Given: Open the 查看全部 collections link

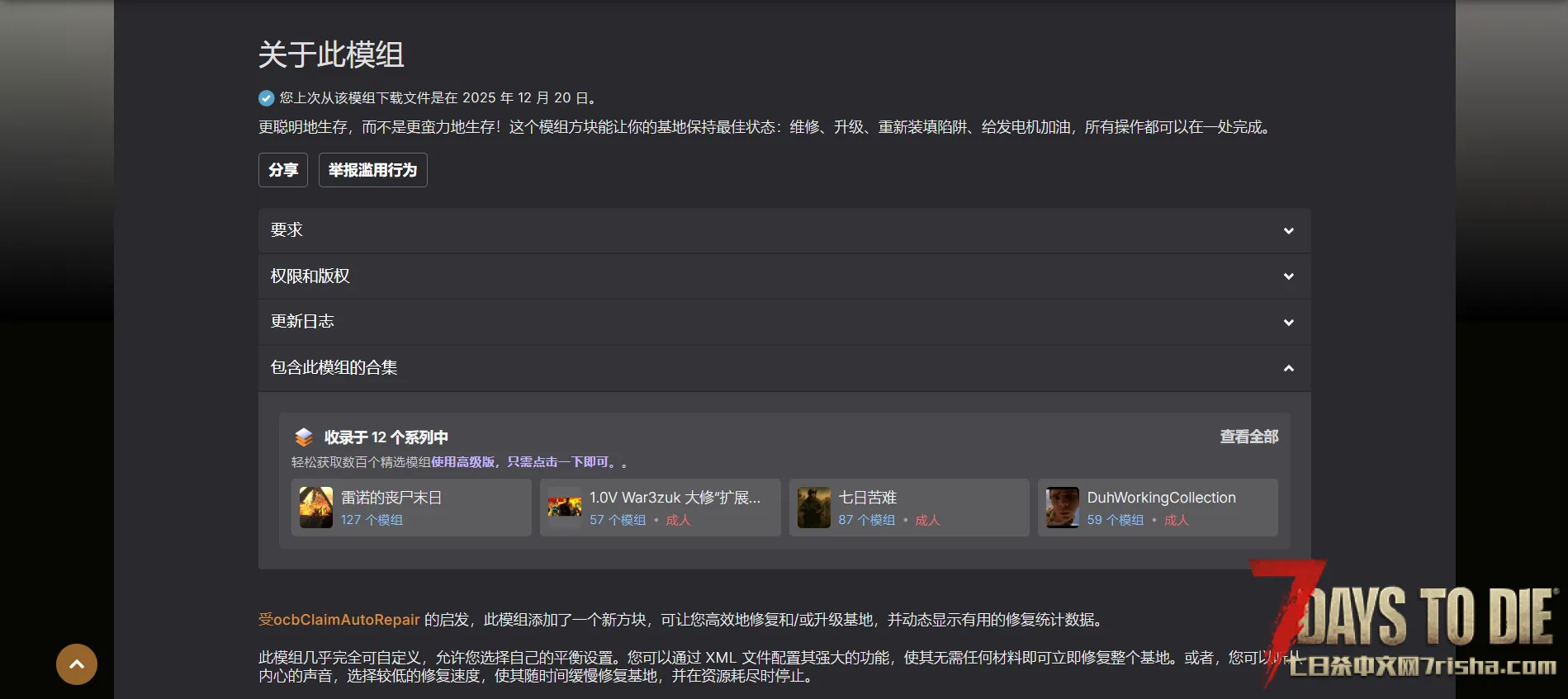Looking at the screenshot, I should 1248,437.
